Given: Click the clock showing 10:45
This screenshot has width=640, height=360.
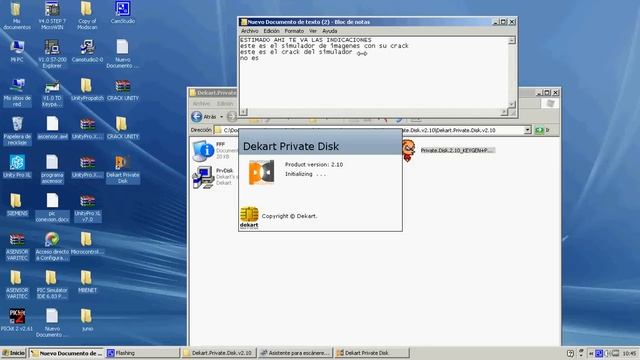Looking at the screenshot, I should coord(629,353).
